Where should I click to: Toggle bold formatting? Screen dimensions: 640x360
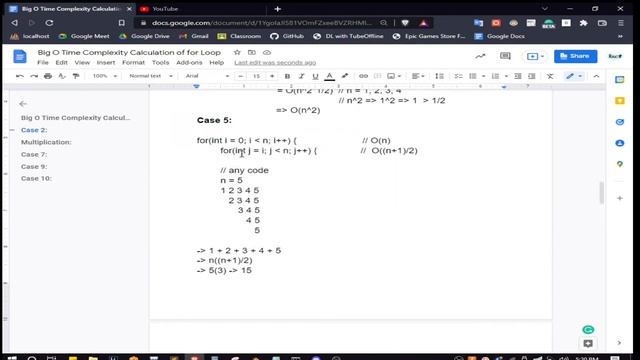click(x=287, y=76)
